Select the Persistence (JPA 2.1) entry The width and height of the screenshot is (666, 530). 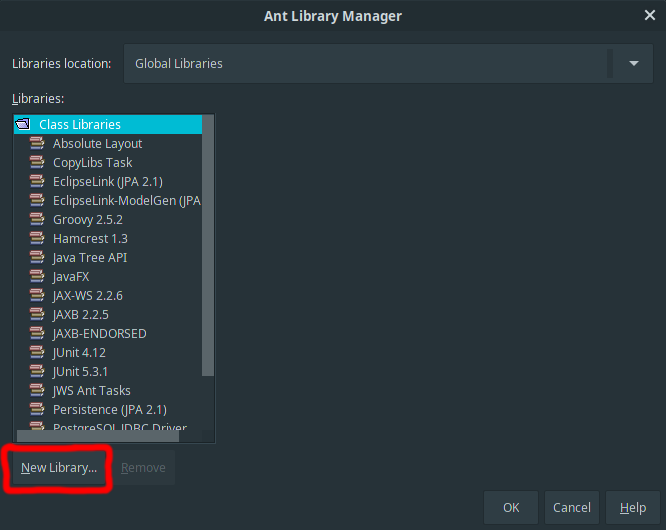click(x=109, y=410)
